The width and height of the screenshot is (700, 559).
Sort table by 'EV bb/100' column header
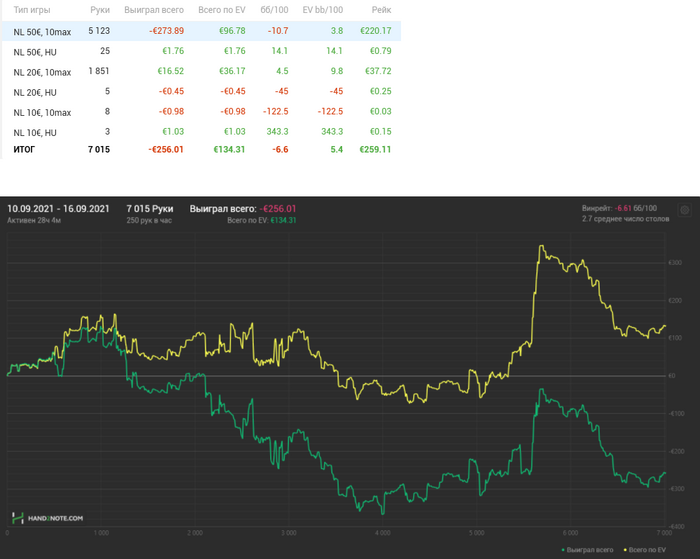(323, 10)
